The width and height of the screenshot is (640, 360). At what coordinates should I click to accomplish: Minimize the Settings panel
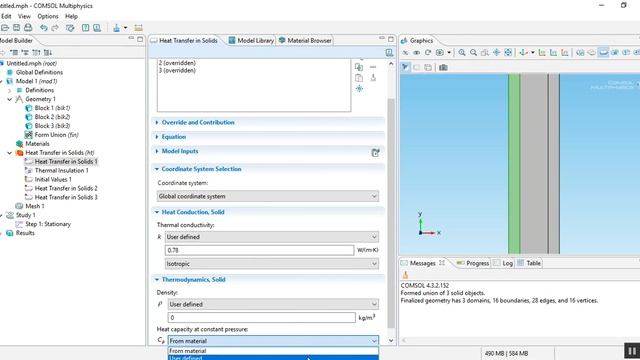tap(382, 38)
